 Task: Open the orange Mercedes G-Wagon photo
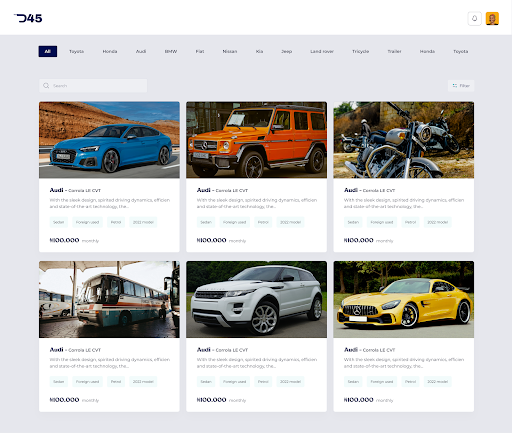(256, 140)
